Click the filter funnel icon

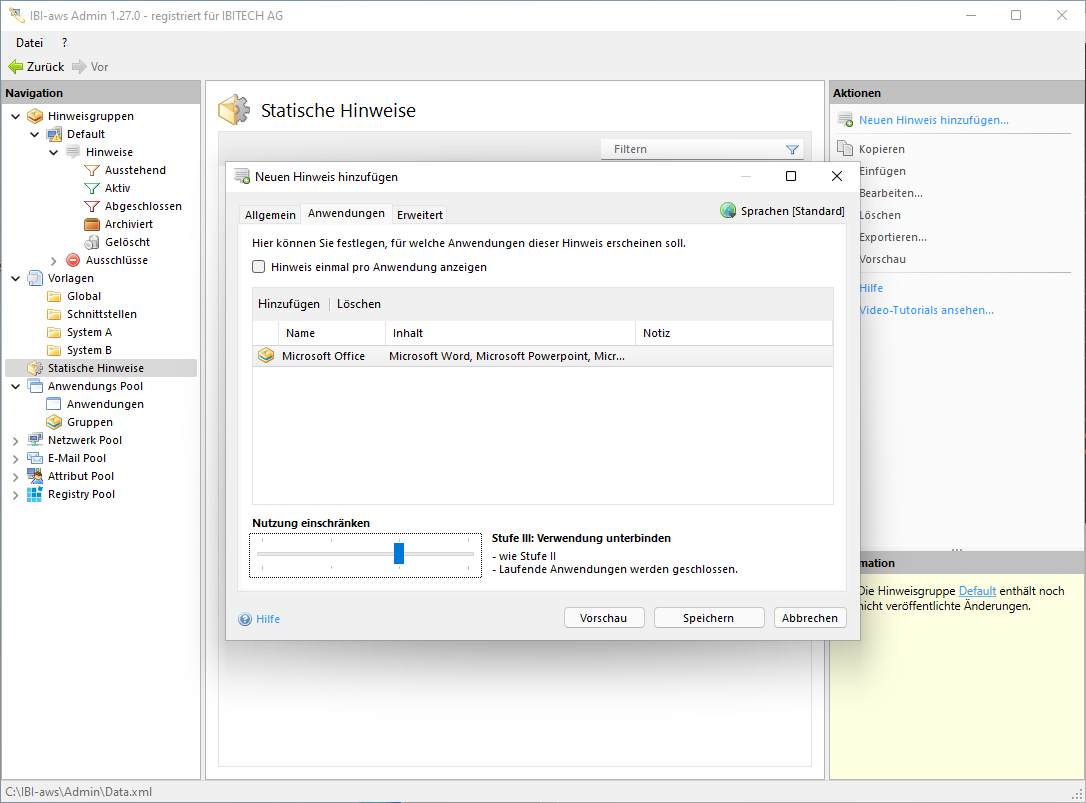click(792, 150)
